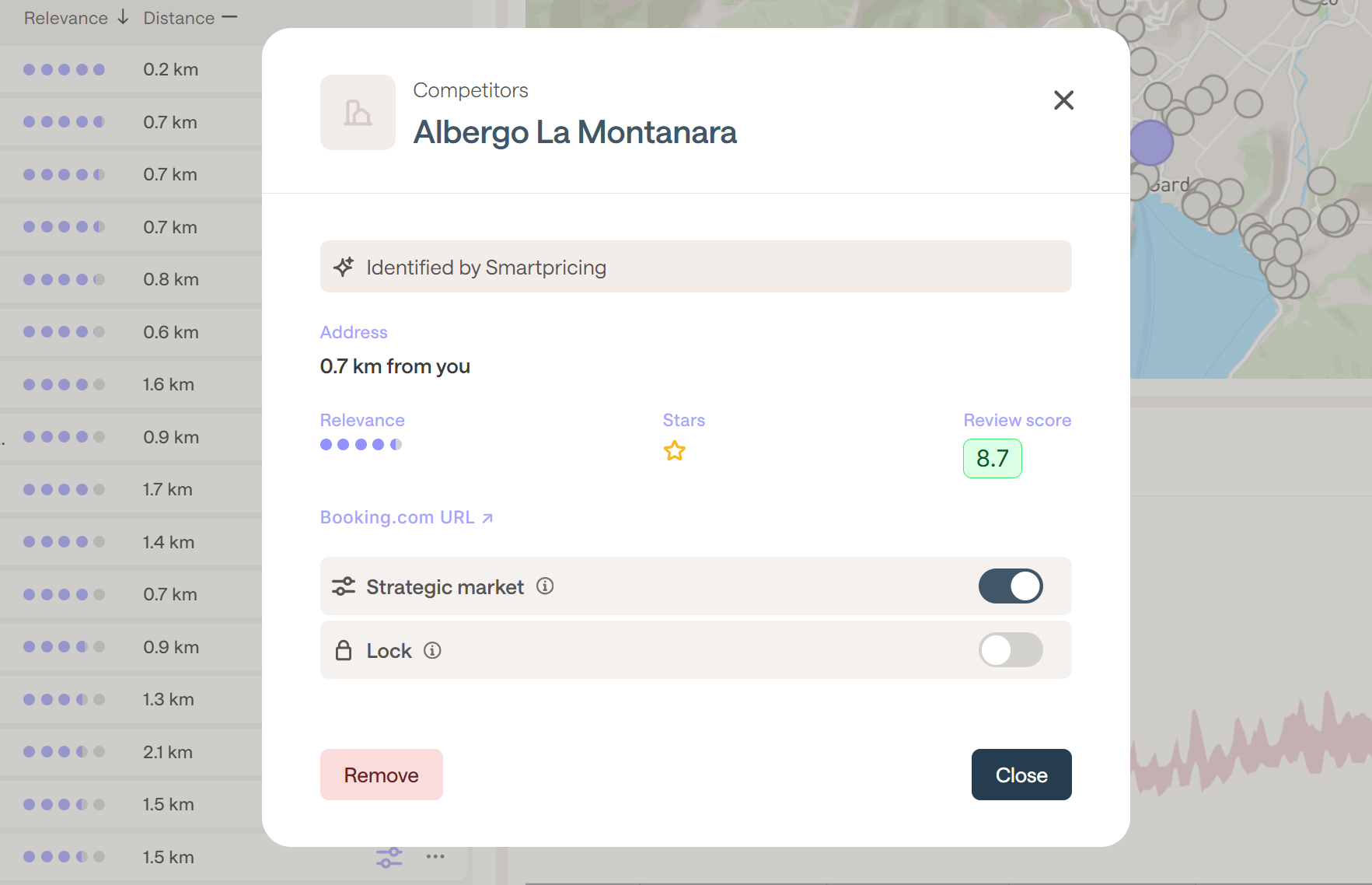Select the highlighted purple map marker
The height and width of the screenshot is (885, 1372).
pyautogui.click(x=1150, y=143)
